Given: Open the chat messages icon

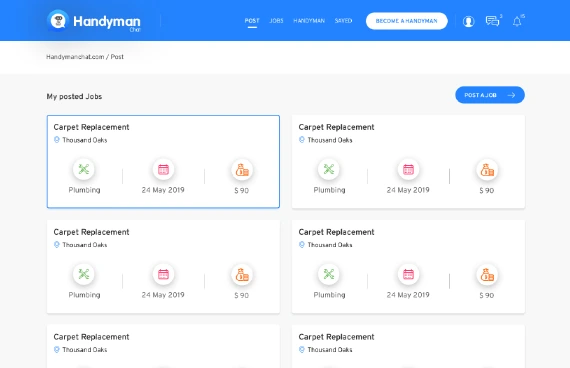Looking at the screenshot, I should (492, 21).
